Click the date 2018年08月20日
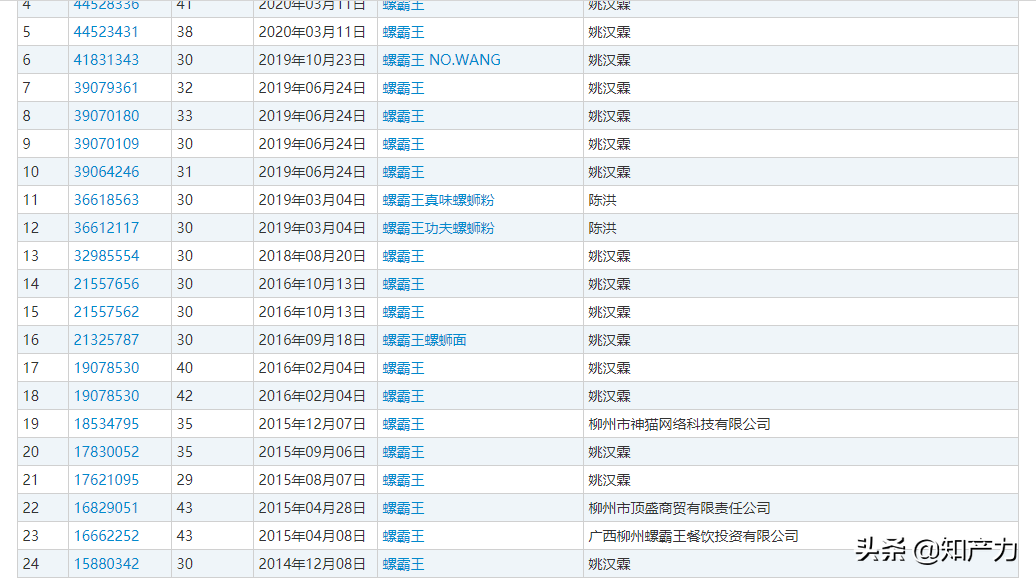 point(312,256)
